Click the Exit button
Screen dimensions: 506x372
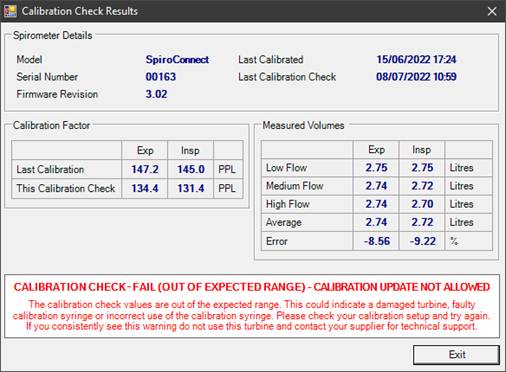(x=456, y=355)
